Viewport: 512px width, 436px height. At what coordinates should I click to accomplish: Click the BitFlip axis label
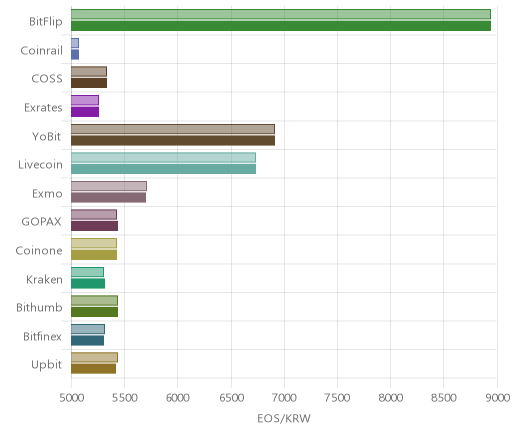click(46, 21)
